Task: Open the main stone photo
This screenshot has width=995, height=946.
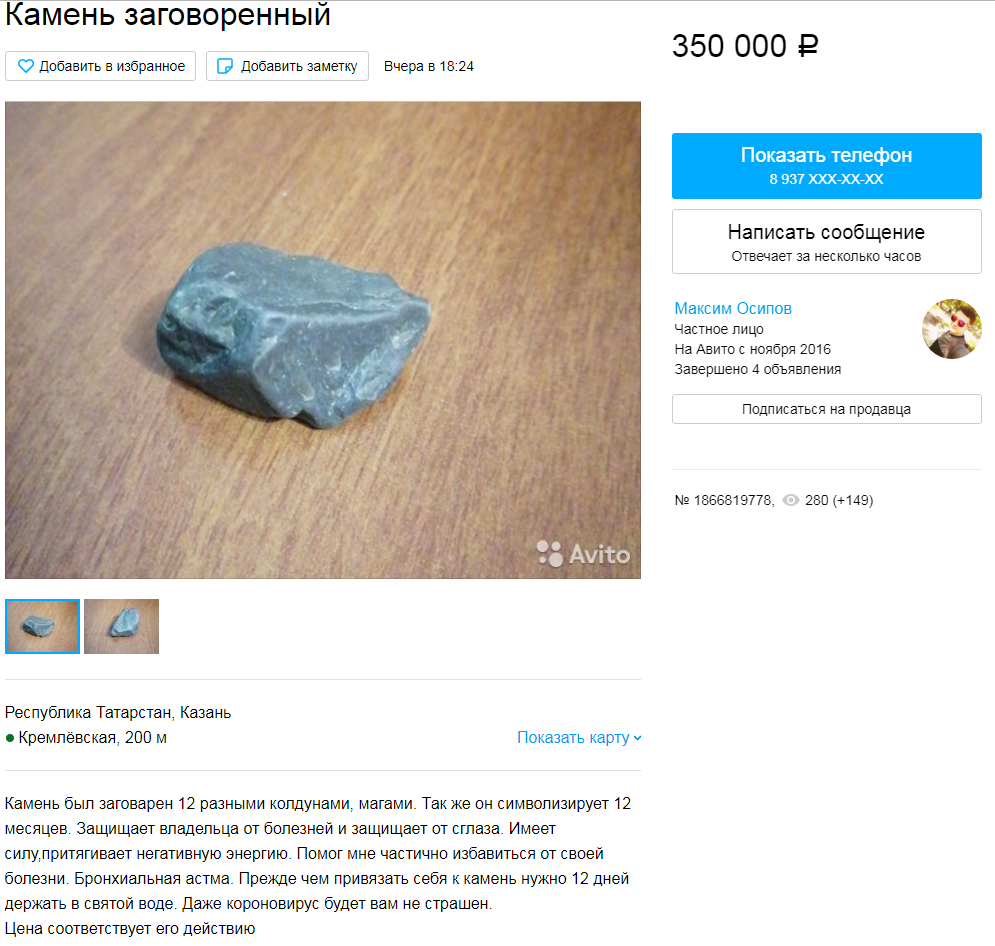Action: pos(322,340)
